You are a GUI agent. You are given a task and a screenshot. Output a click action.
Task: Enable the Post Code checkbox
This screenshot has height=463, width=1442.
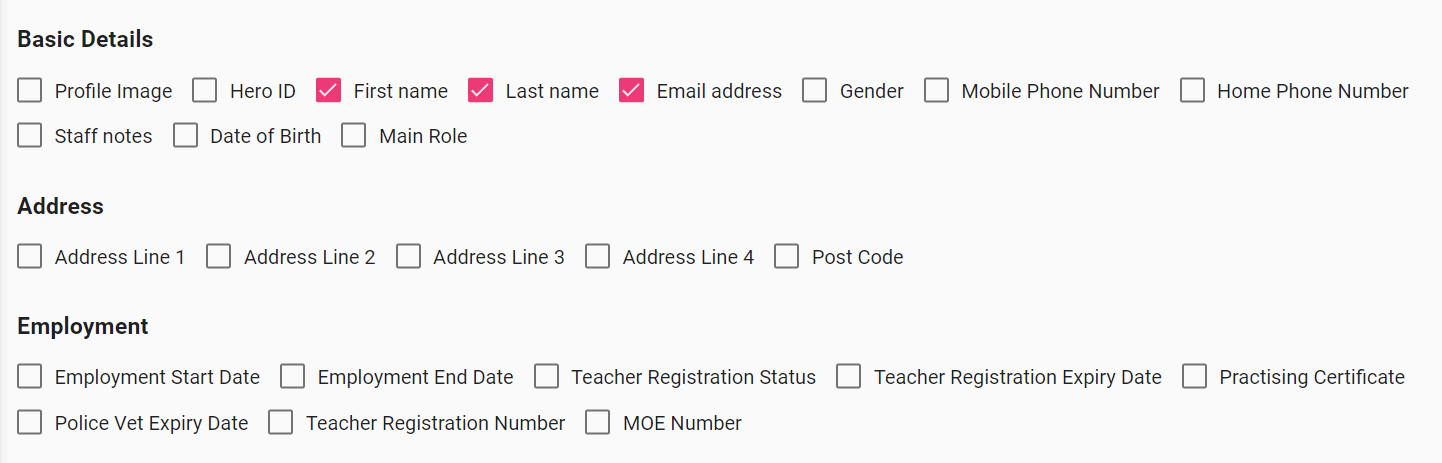pos(787,257)
